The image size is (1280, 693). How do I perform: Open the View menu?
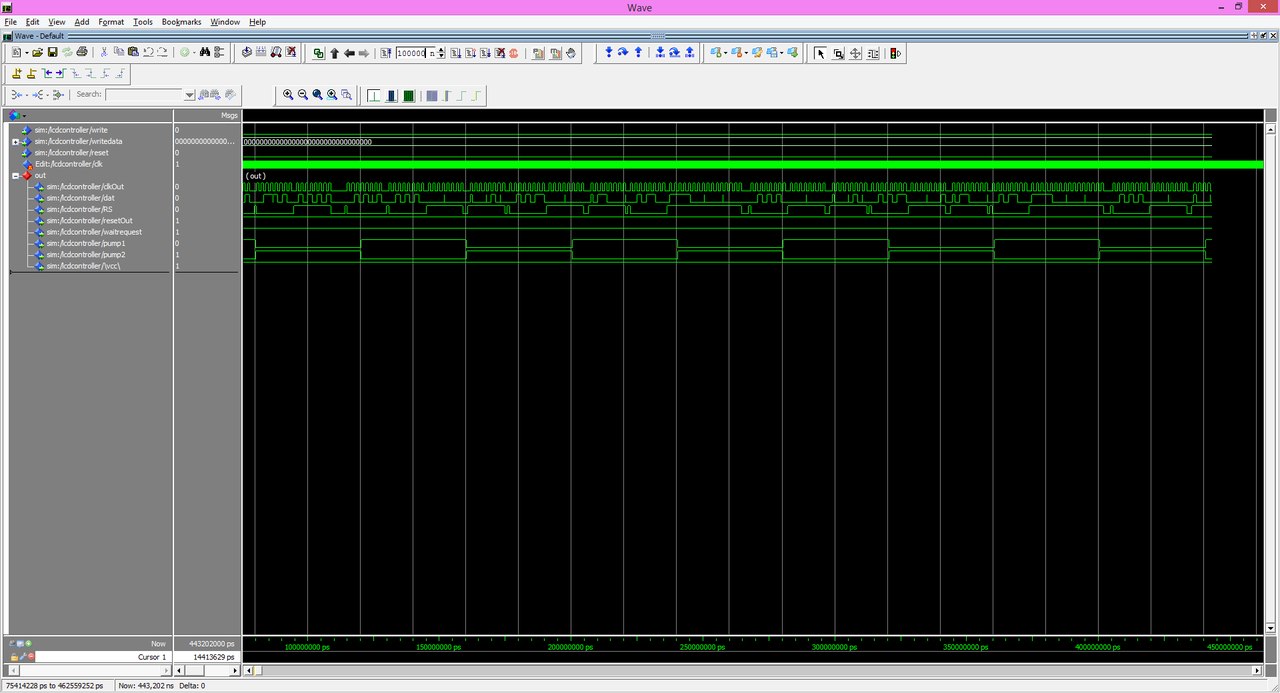click(56, 22)
